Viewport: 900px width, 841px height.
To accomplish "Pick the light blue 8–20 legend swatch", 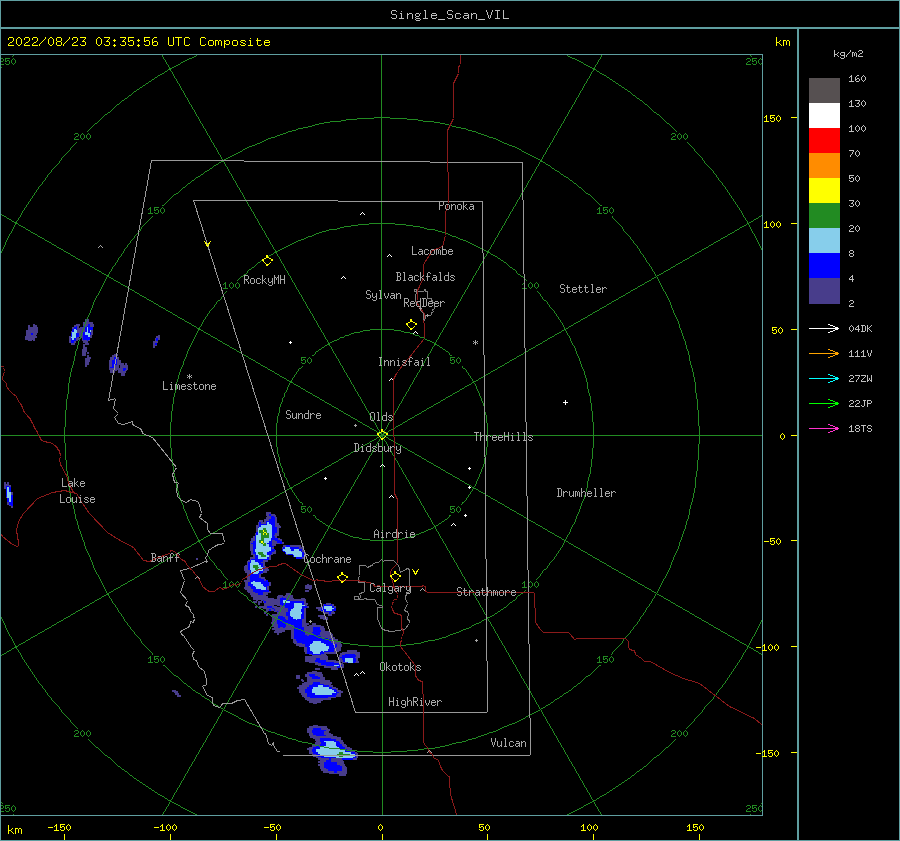I will click(x=824, y=241).
